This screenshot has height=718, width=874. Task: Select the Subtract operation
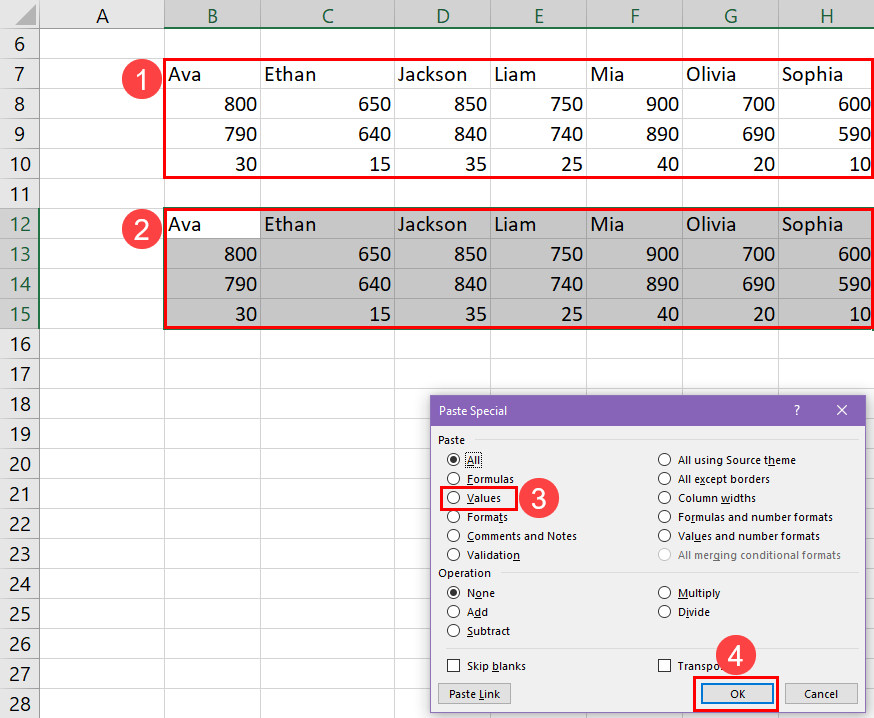(454, 630)
